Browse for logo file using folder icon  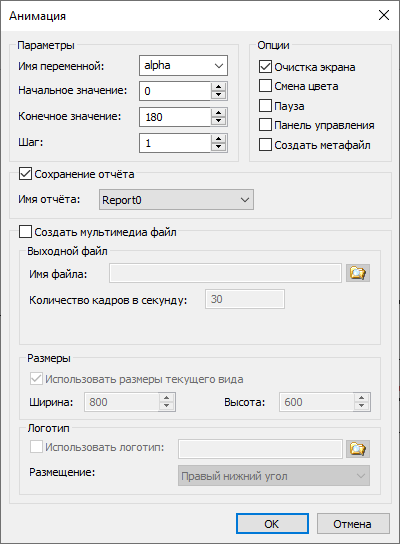(x=358, y=449)
